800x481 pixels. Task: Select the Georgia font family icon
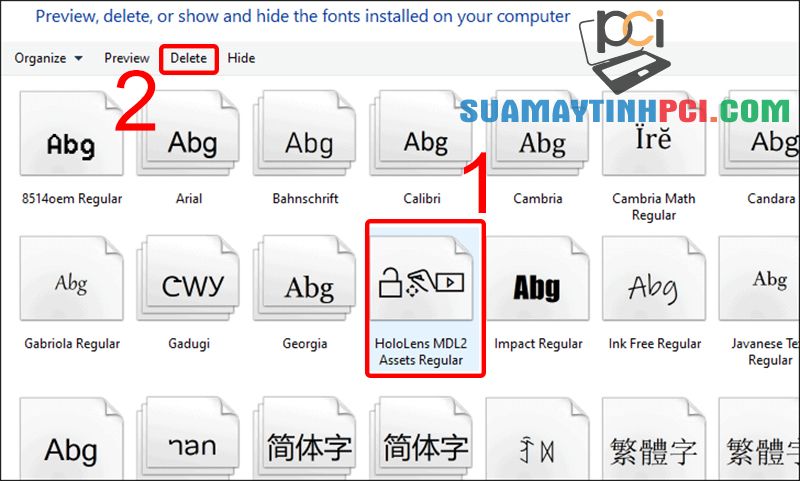(x=305, y=279)
